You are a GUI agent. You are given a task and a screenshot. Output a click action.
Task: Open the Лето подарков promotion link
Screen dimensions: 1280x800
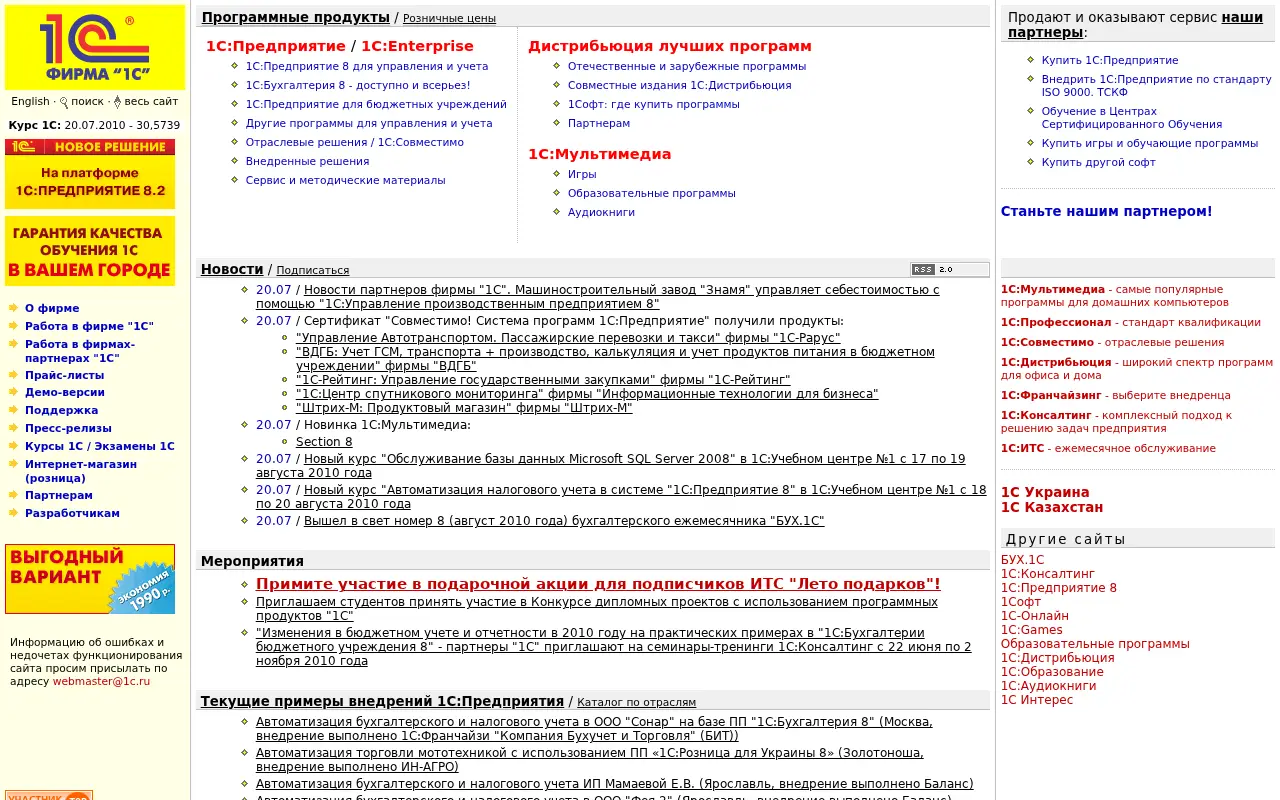[x=598, y=584]
